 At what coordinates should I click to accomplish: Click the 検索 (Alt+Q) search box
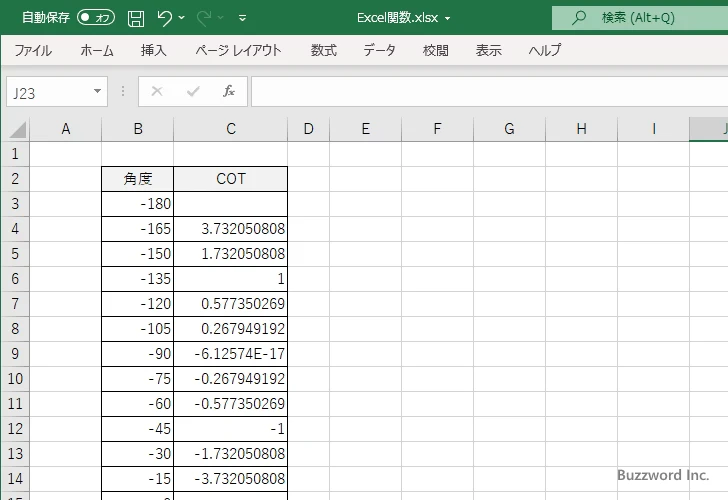point(640,18)
